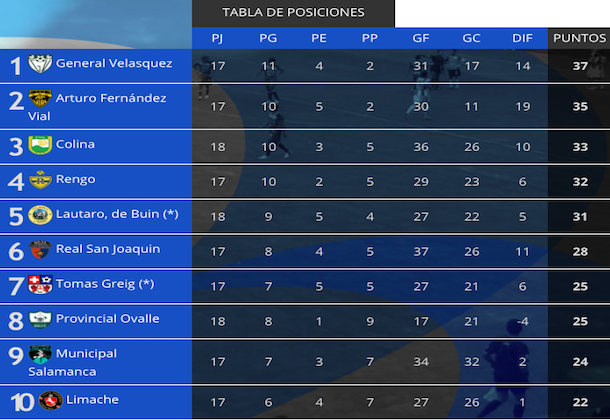Click the Arturo Fernández Vial team crest

point(40,99)
